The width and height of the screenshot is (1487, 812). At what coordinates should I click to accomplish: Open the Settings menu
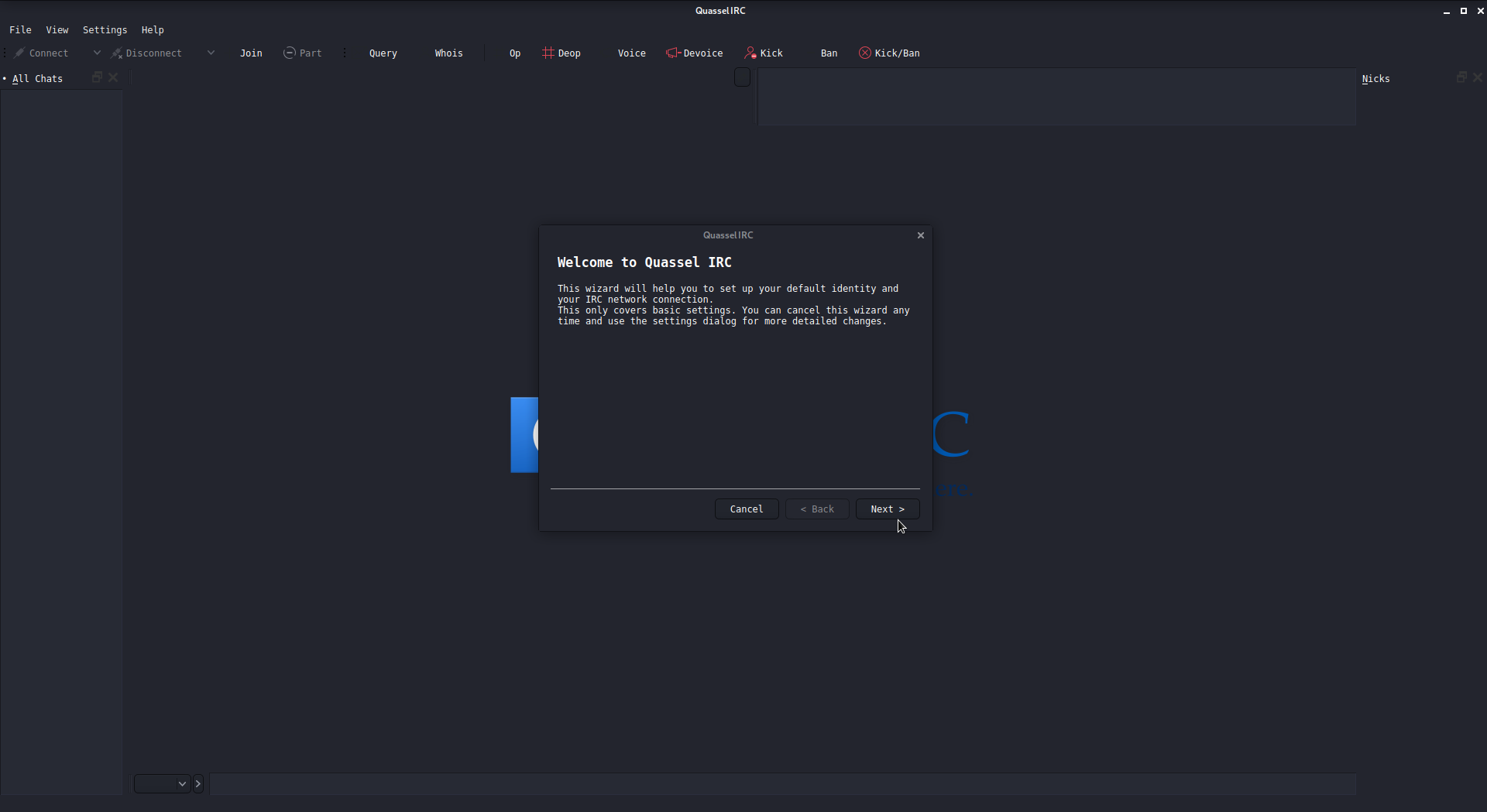pos(105,30)
